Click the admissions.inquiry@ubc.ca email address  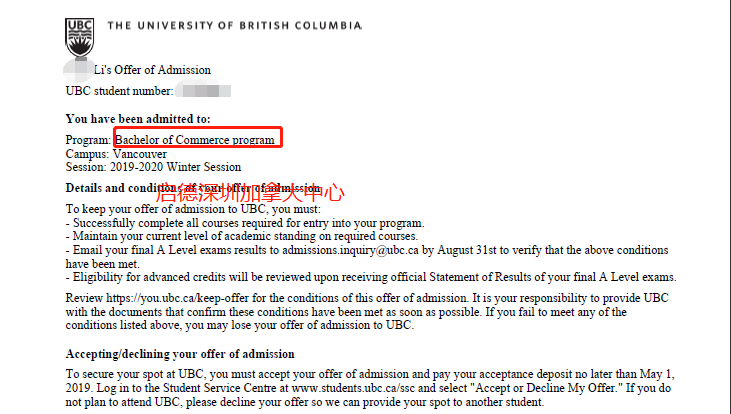click(350, 250)
